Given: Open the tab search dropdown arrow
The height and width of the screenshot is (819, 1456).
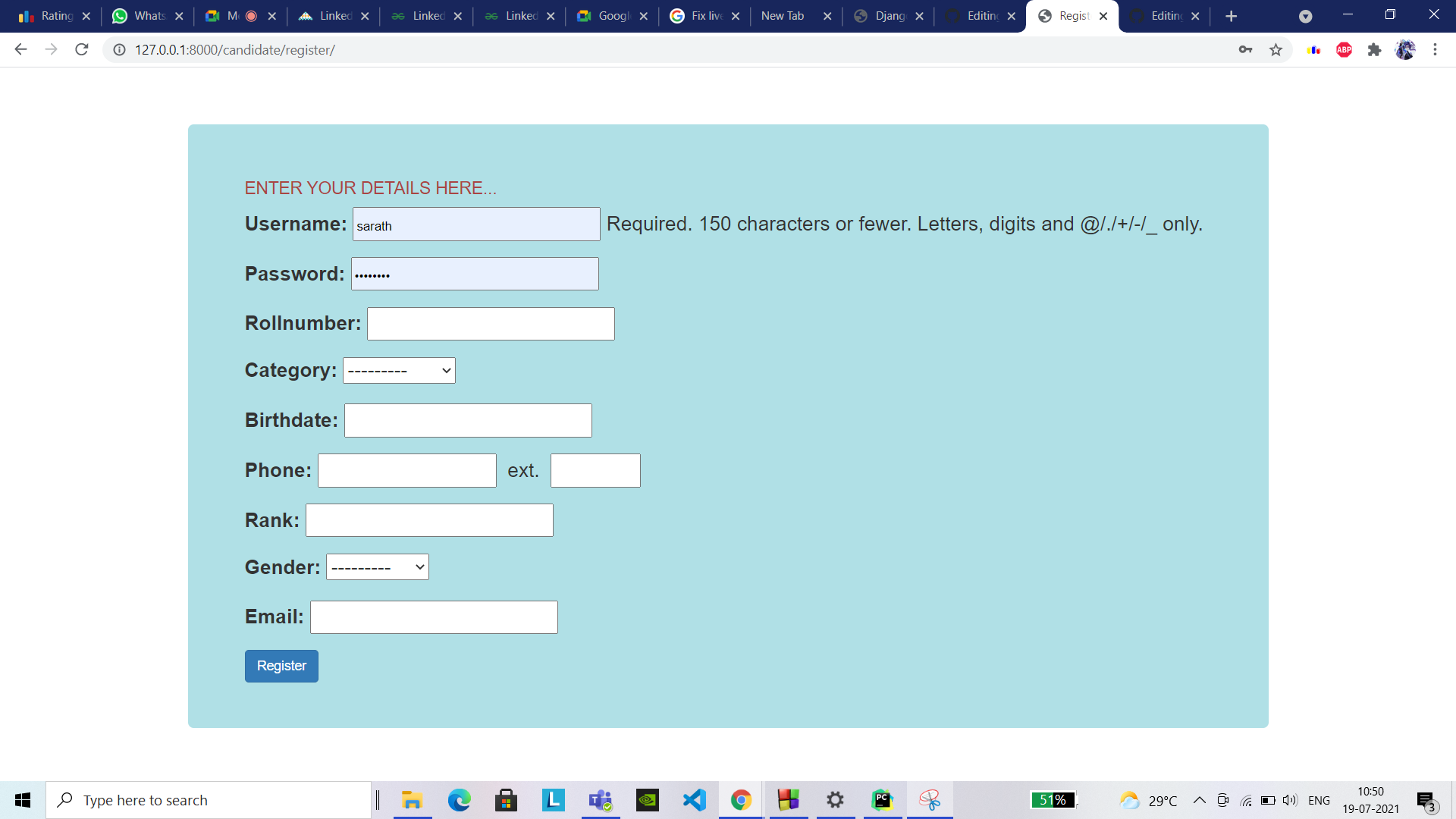Looking at the screenshot, I should pos(1305,16).
